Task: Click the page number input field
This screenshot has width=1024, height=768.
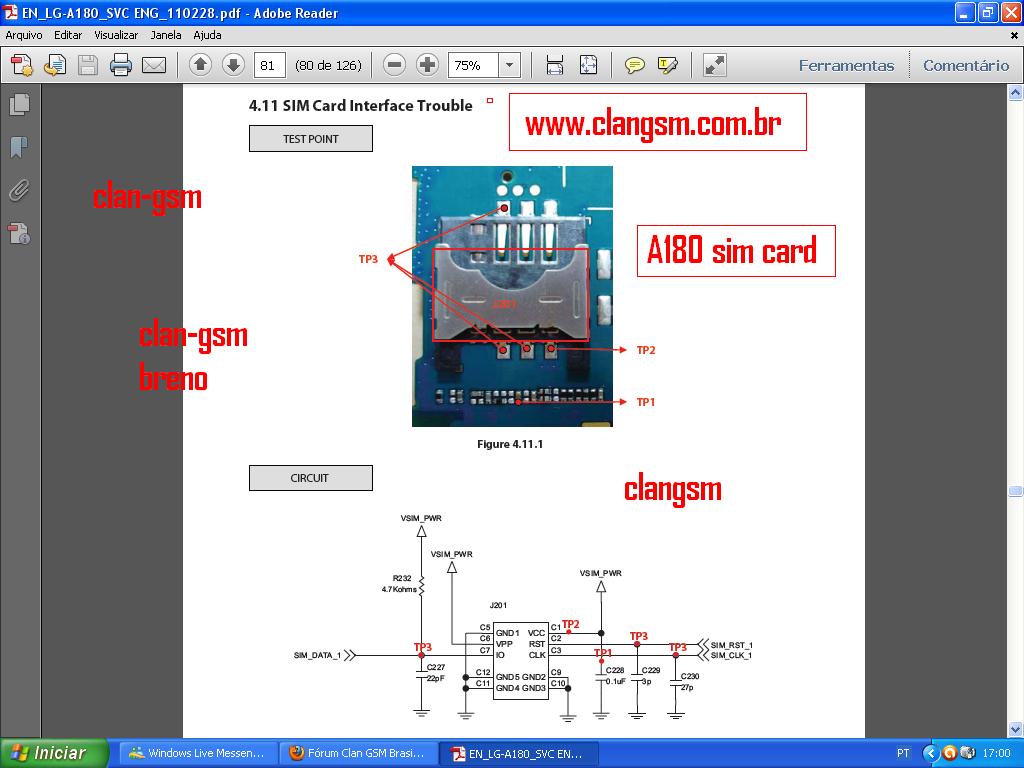Action: (270, 65)
